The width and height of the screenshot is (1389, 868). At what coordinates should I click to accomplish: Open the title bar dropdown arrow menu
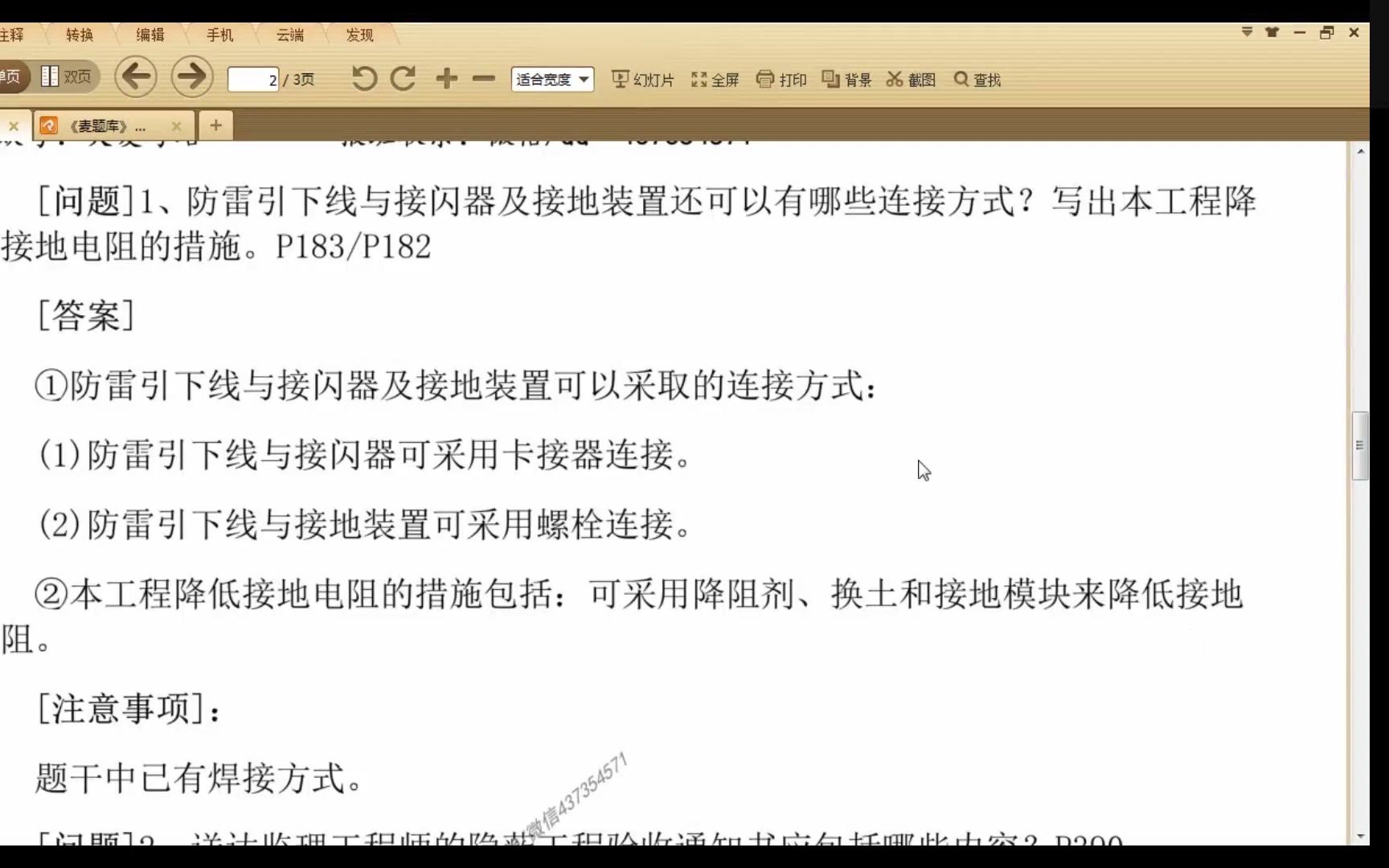coord(1246,32)
